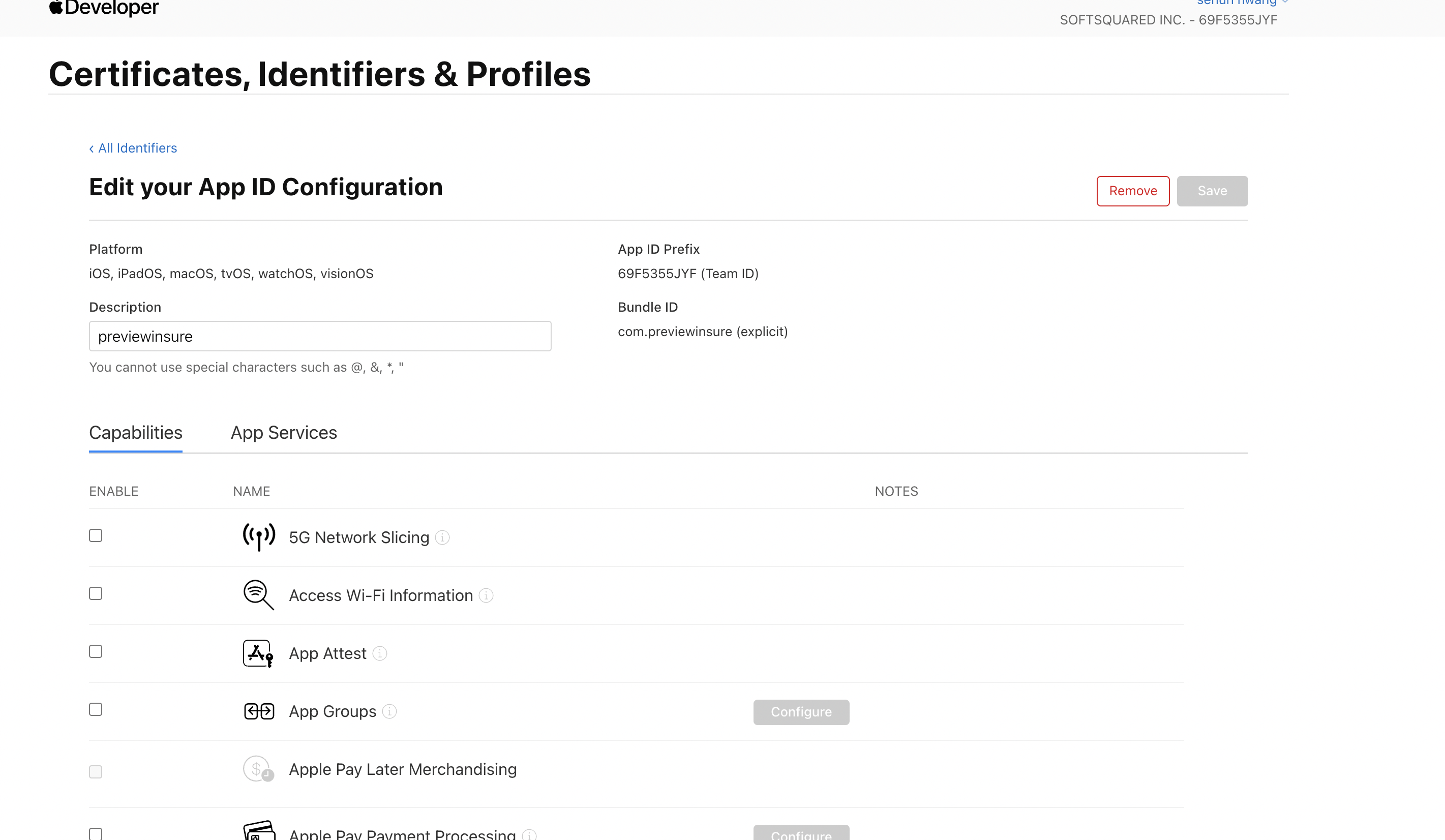Click the Apple Developer logo
This screenshot has height=840, width=1445.
[x=103, y=8]
